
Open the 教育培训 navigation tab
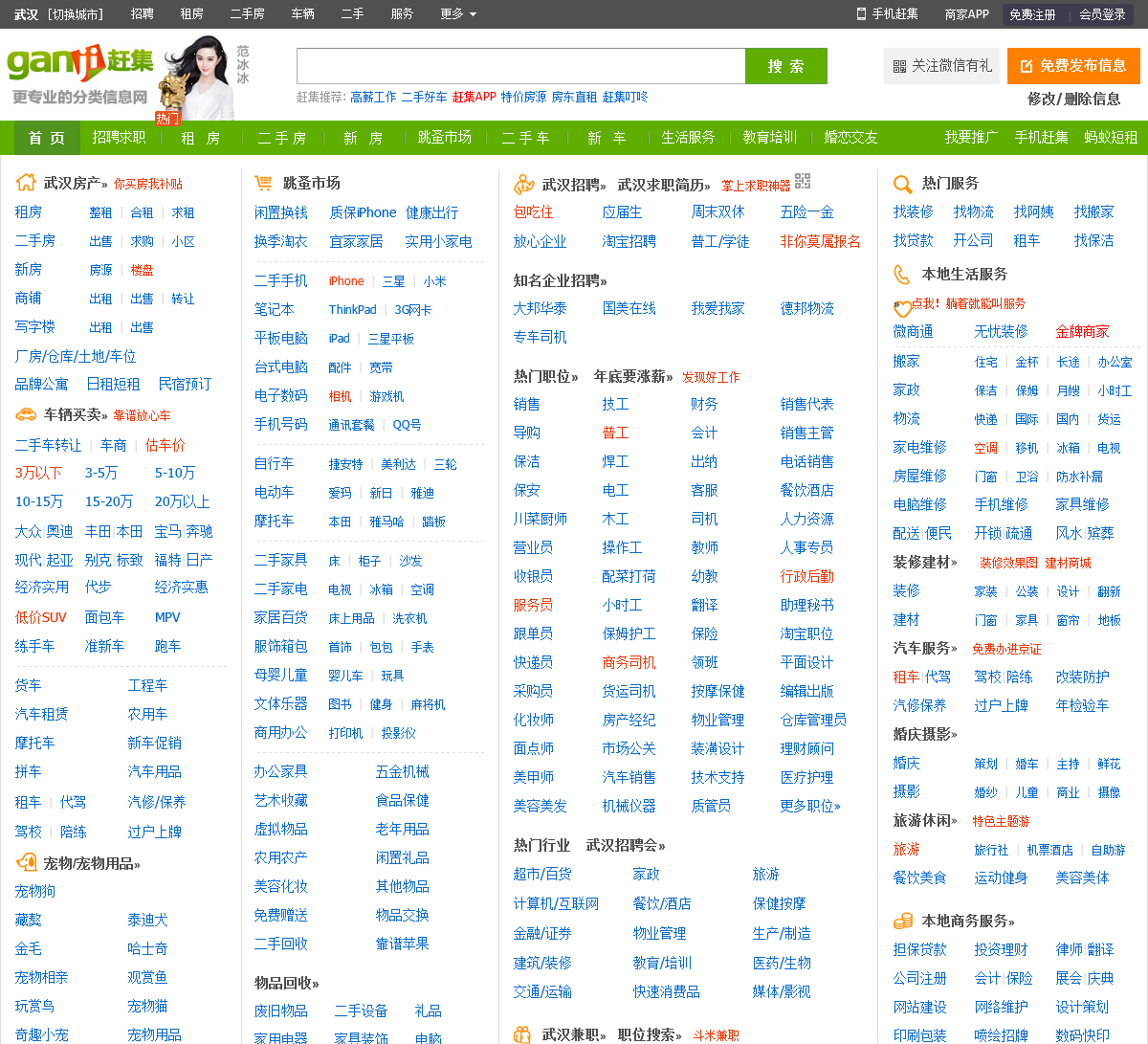(770, 138)
